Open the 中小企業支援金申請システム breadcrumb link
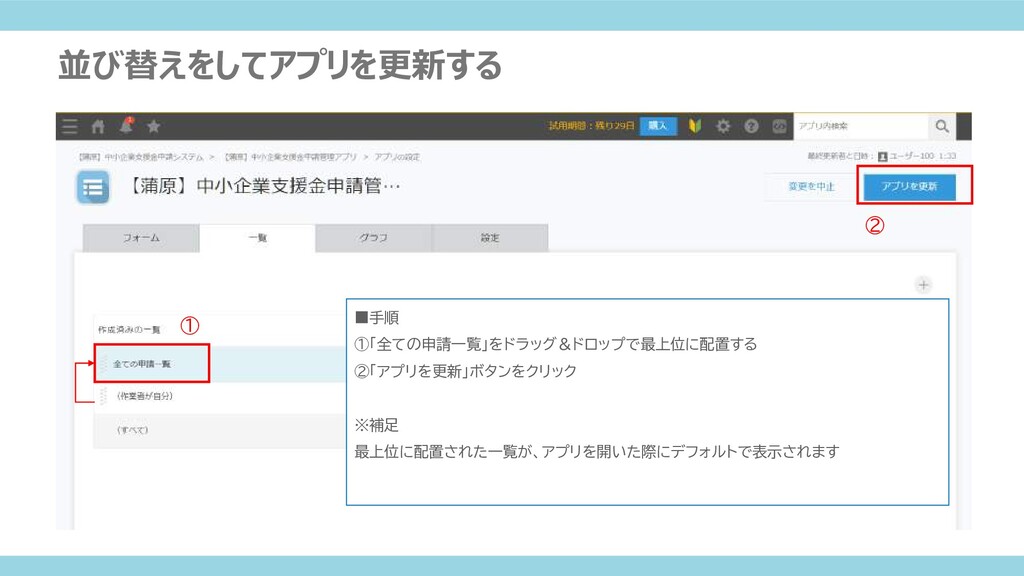Image resolution: width=1024 pixels, height=576 pixels. pos(140,157)
